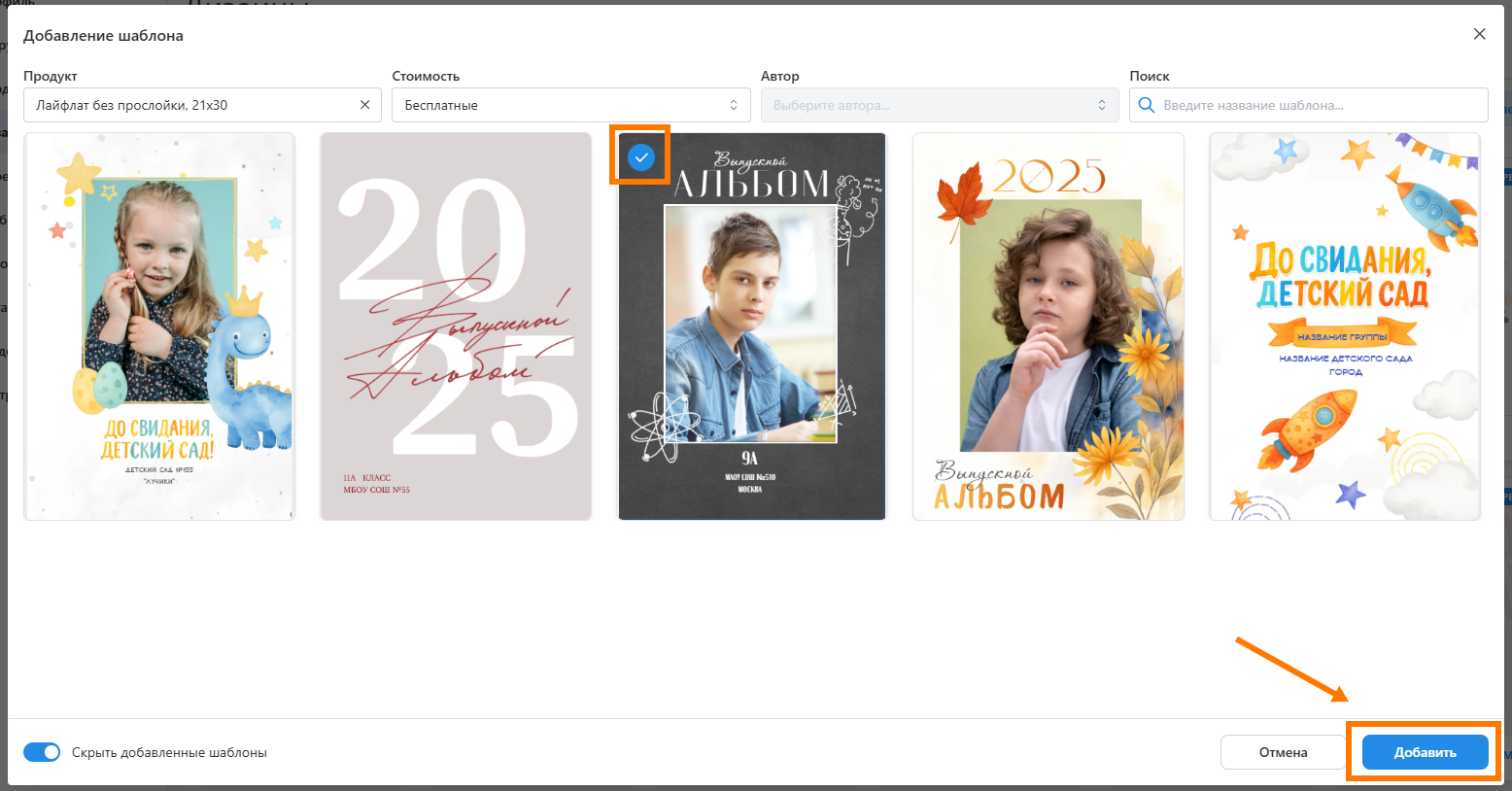Click the Добавление шаблона dialog title
The height and width of the screenshot is (791, 1512).
click(103, 36)
